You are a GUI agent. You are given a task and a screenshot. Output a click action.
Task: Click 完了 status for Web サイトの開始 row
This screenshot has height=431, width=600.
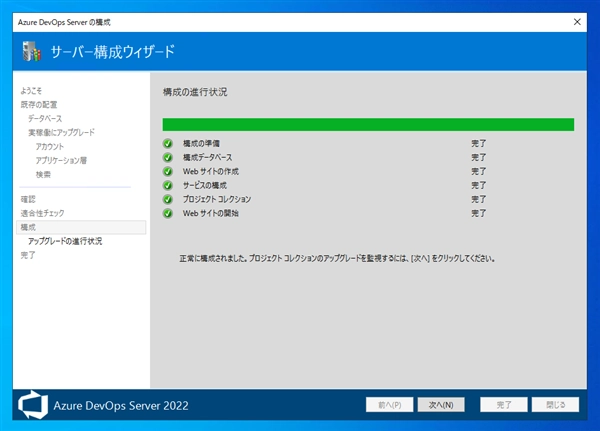point(478,213)
